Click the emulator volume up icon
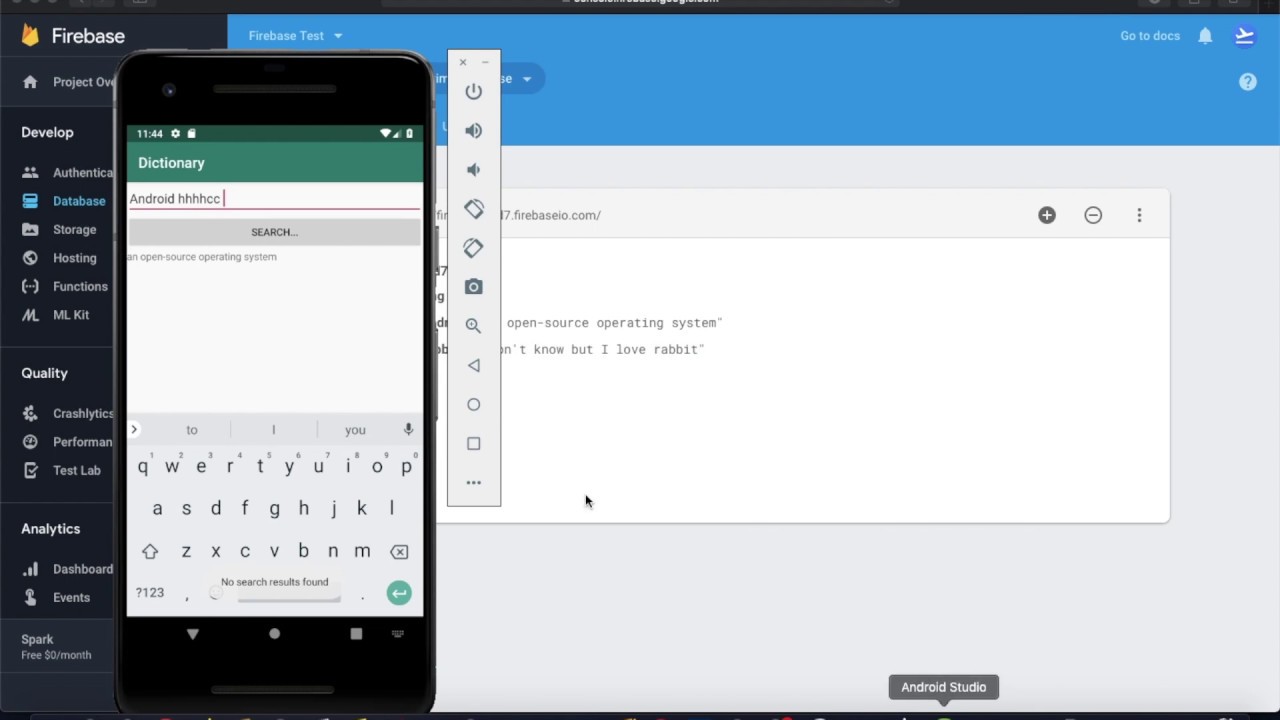Viewport: 1280px width, 720px height. click(474, 131)
